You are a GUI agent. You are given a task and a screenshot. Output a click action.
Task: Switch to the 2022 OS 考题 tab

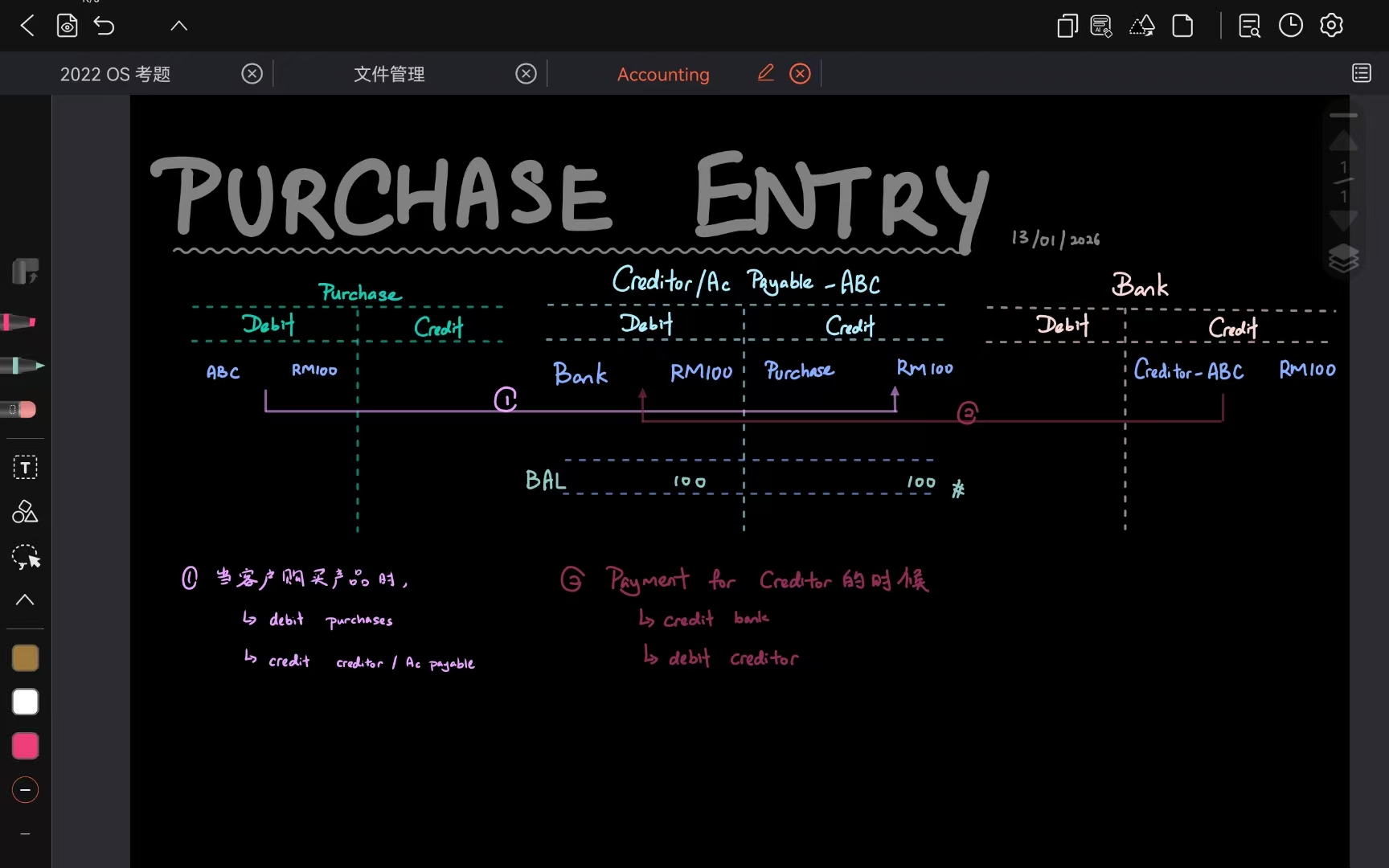[x=115, y=73]
